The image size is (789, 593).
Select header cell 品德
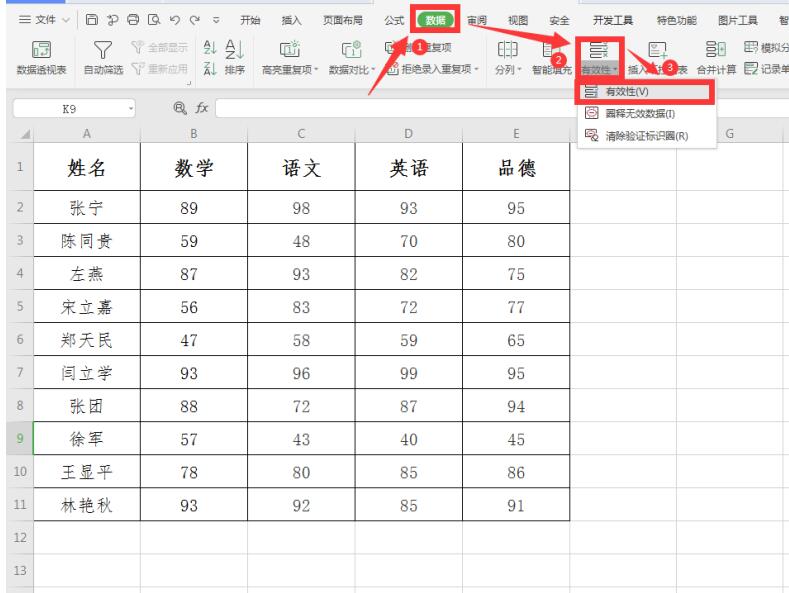tap(516, 167)
